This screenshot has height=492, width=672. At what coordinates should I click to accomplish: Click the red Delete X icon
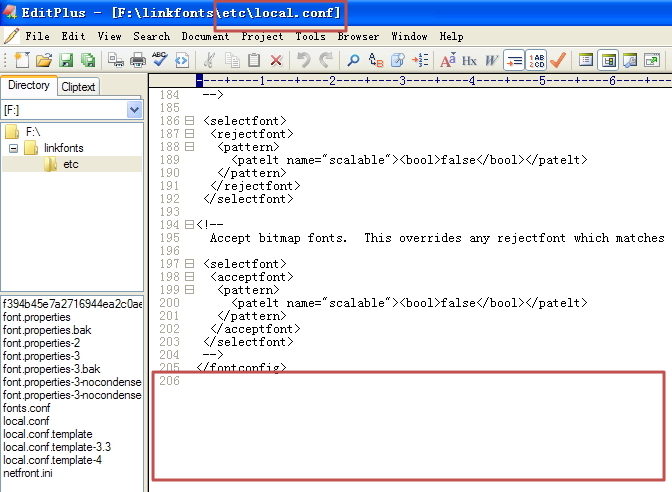(276, 60)
